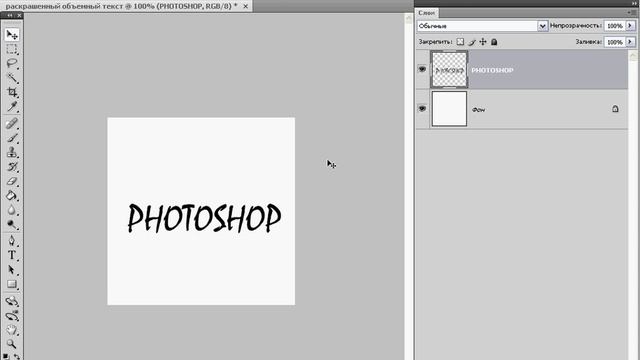
Task: Select the Healing Brush tool
Action: click(12, 123)
